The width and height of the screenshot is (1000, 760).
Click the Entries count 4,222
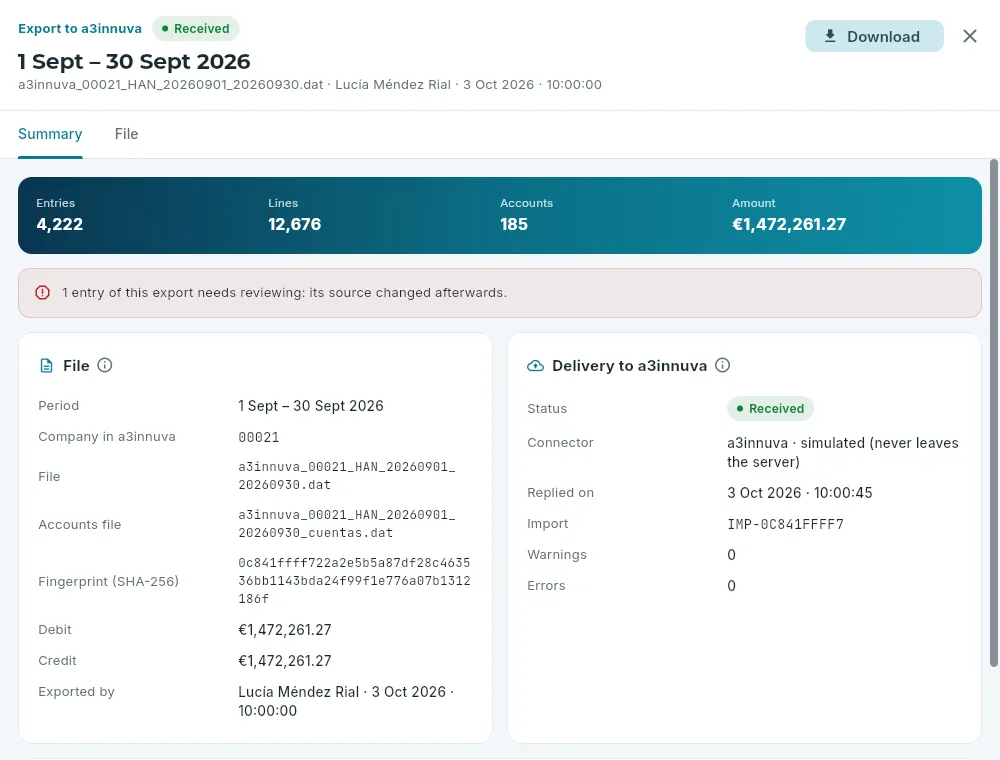59,224
